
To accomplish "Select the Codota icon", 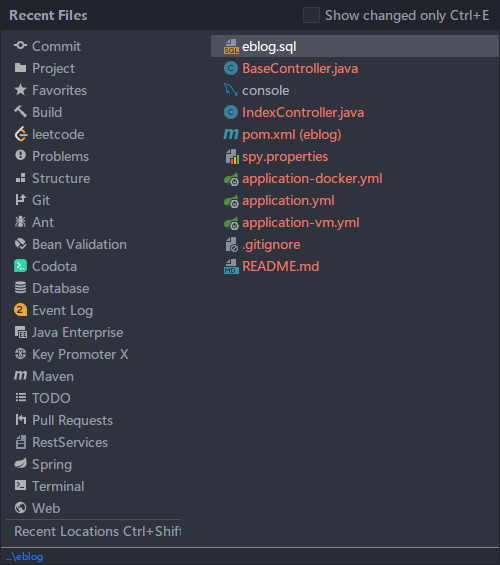I will tap(21, 266).
